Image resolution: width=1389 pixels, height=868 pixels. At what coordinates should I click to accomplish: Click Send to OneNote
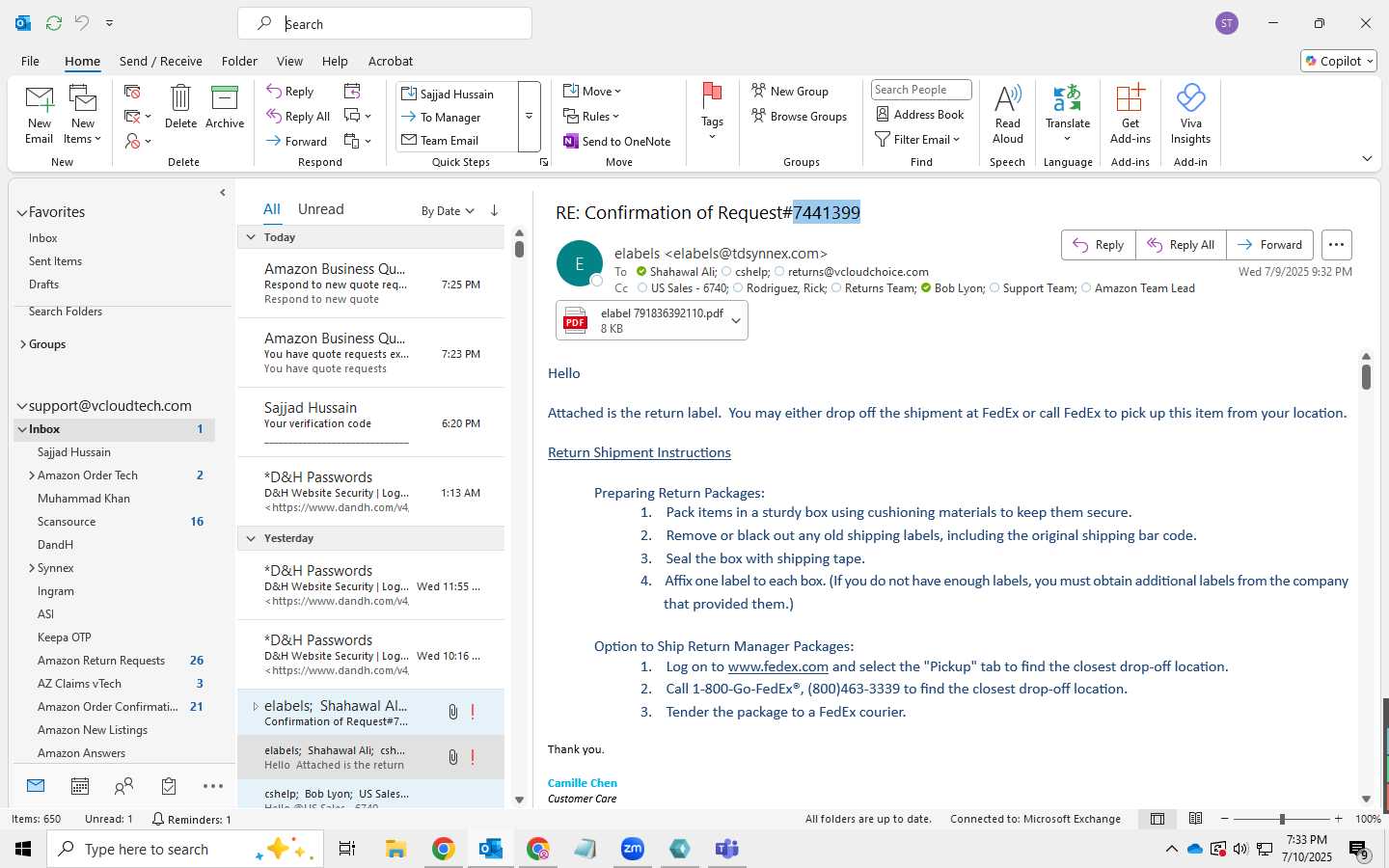(617, 142)
